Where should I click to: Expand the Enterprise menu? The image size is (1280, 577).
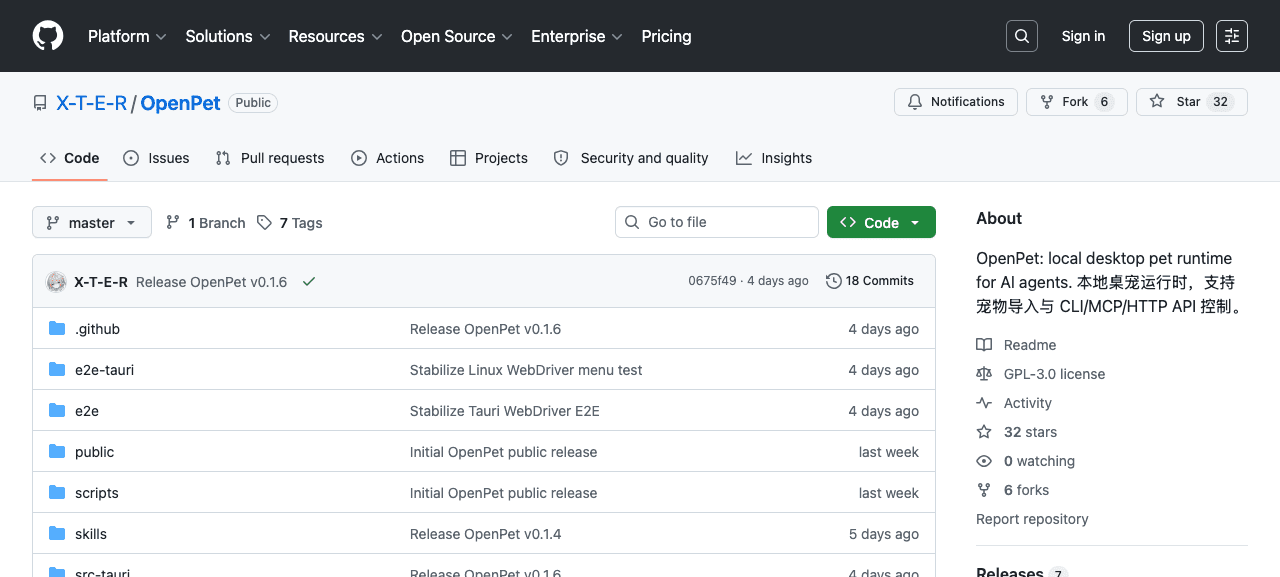(x=577, y=36)
